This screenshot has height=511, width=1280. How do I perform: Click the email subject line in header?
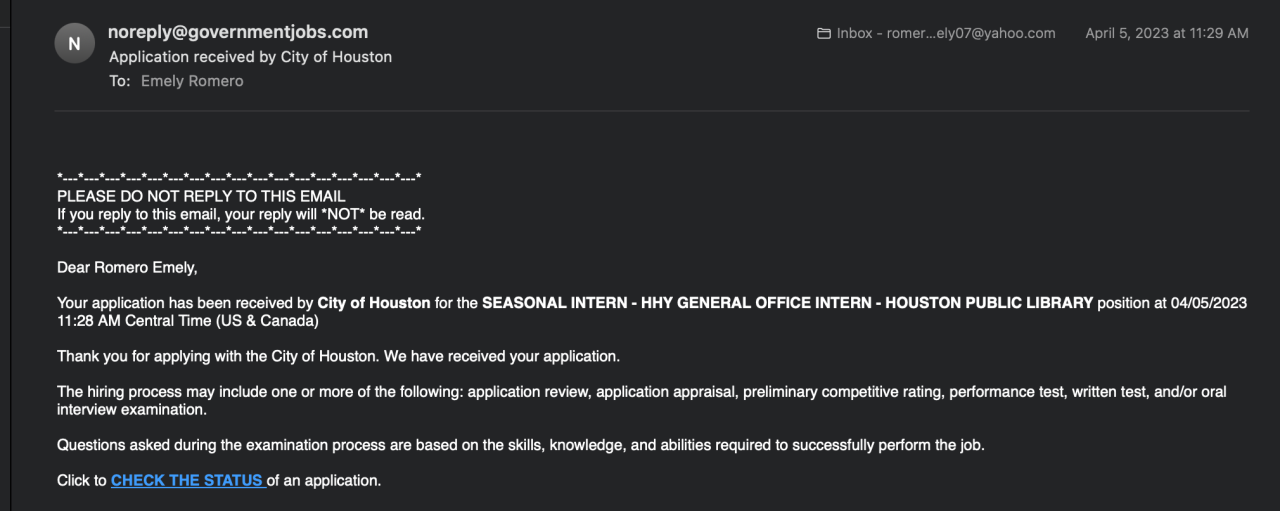250,57
